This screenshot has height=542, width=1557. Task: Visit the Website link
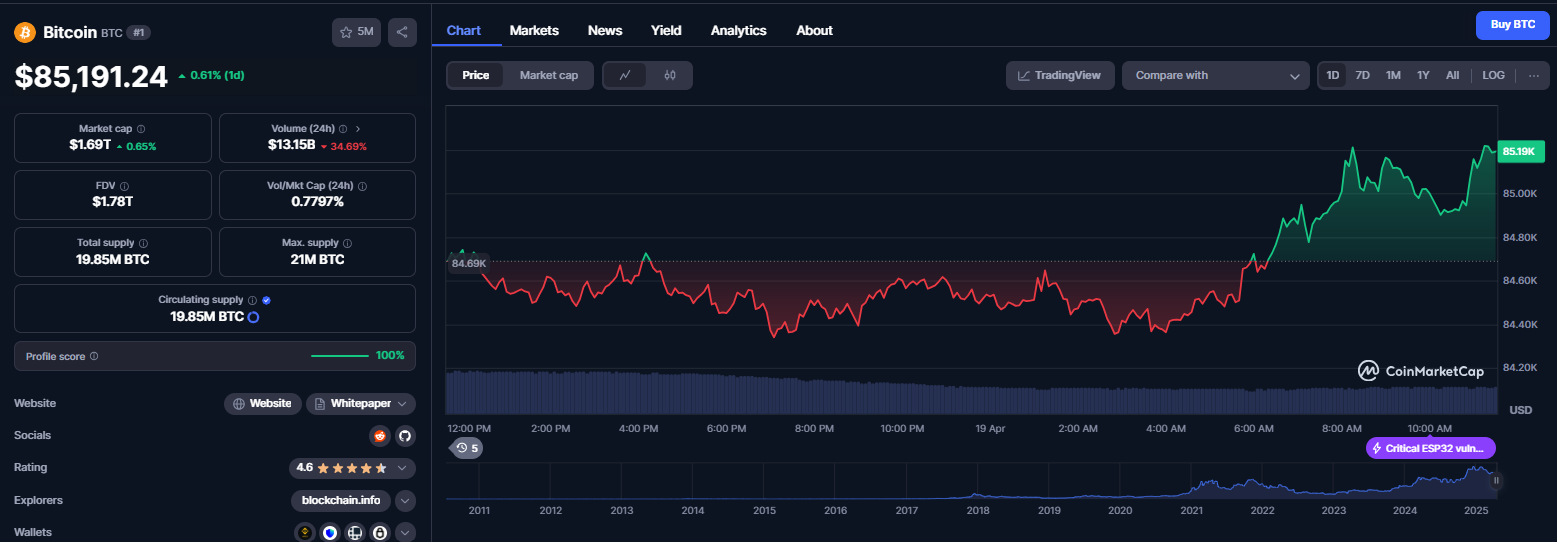point(262,404)
